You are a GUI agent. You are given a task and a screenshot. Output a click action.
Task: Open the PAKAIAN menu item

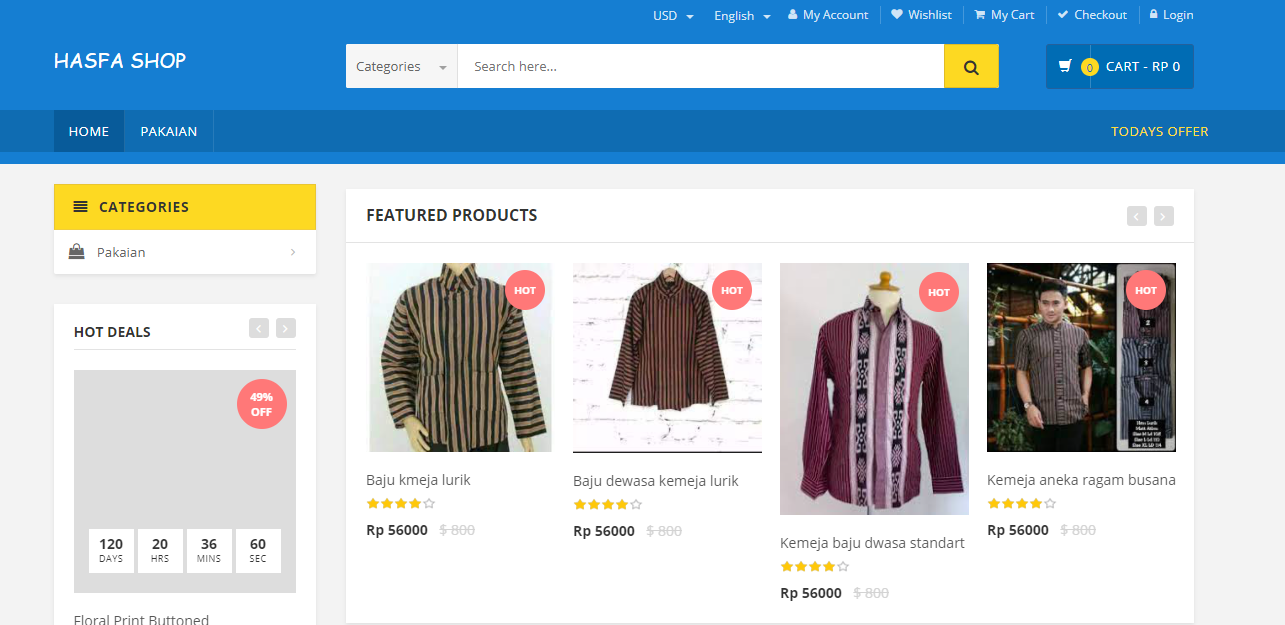(169, 131)
